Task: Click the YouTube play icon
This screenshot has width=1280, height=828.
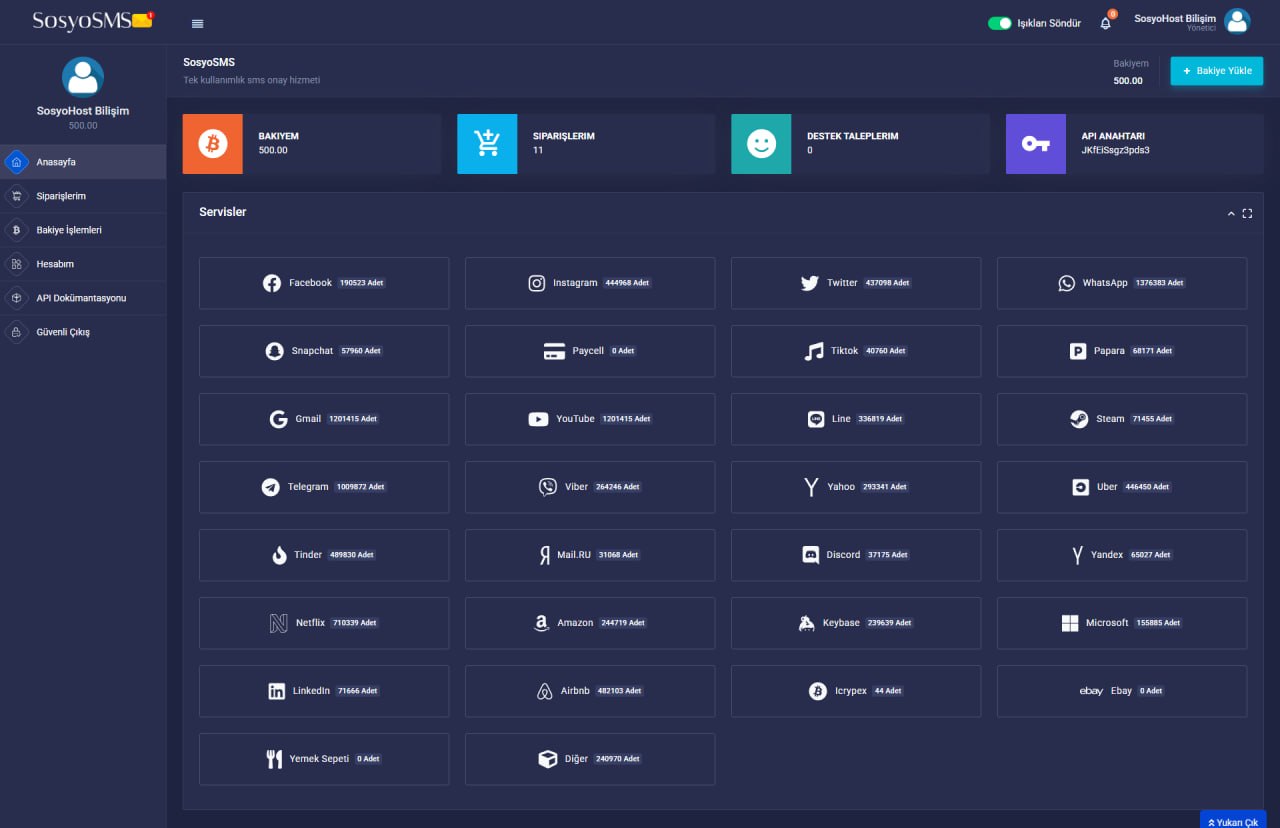Action: pyautogui.click(x=538, y=419)
